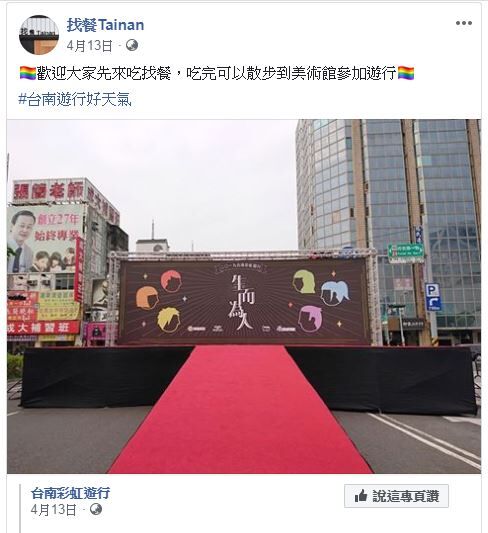Click the 找餐Tainan profile picture
Image resolution: width=488 pixels, height=533 pixels.
coord(39,35)
